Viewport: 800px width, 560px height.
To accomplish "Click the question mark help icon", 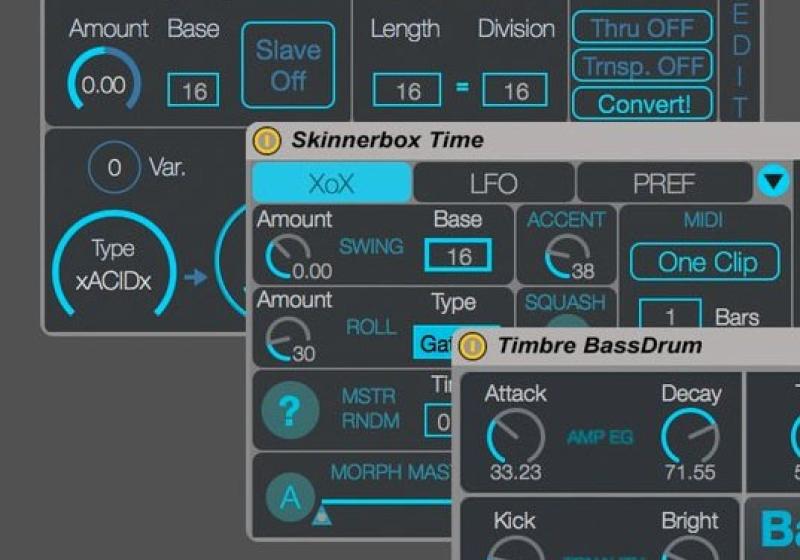I will point(290,410).
